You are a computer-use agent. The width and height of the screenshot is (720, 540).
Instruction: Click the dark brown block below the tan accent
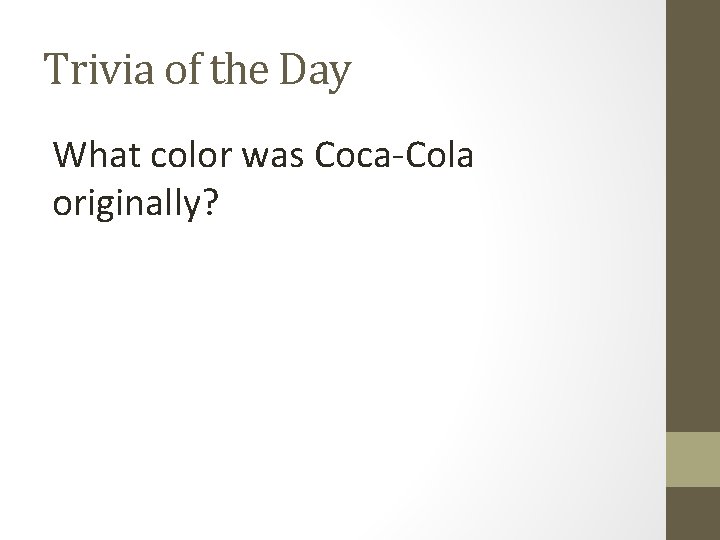[x=692, y=513]
